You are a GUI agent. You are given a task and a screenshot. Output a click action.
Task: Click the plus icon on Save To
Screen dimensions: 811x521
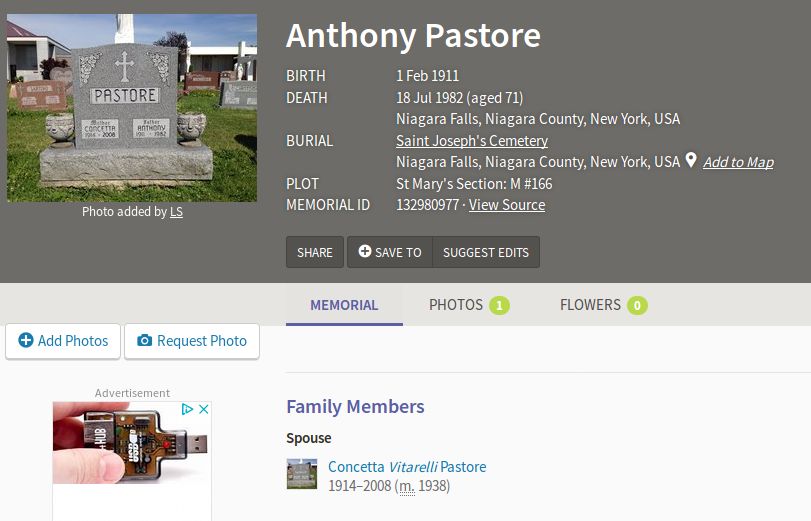[x=365, y=252]
